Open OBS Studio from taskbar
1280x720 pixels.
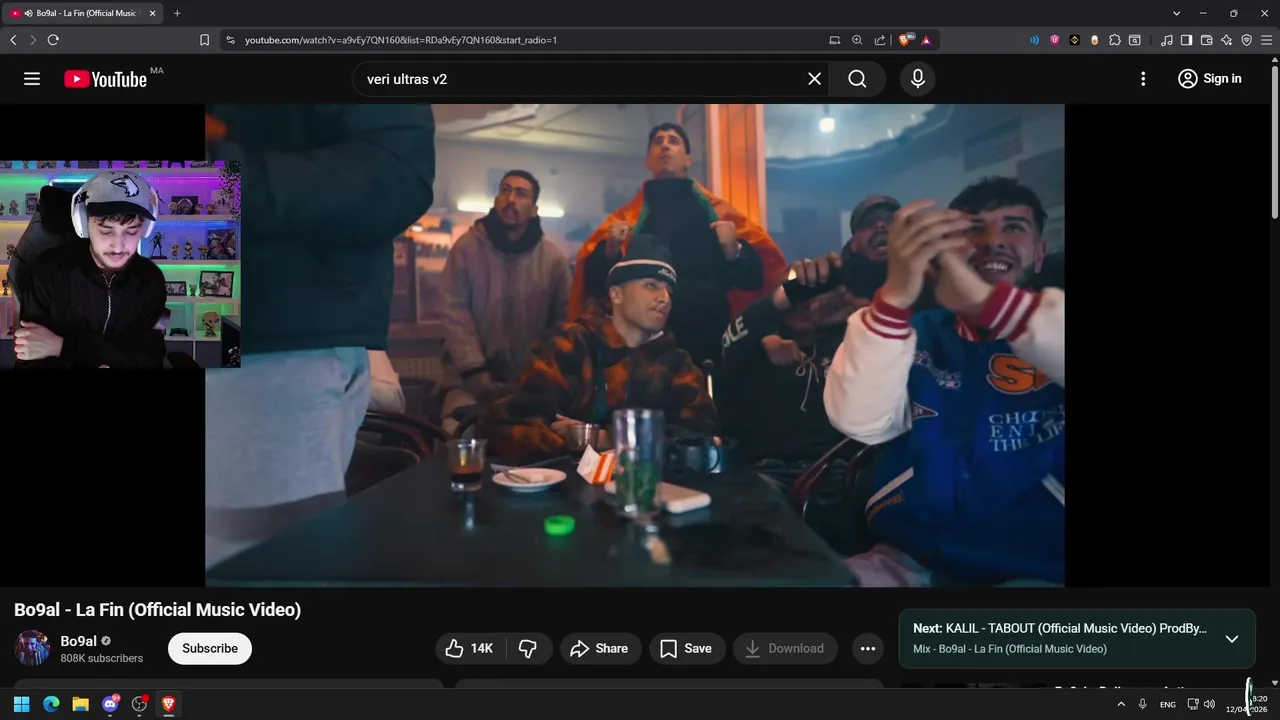click(139, 704)
